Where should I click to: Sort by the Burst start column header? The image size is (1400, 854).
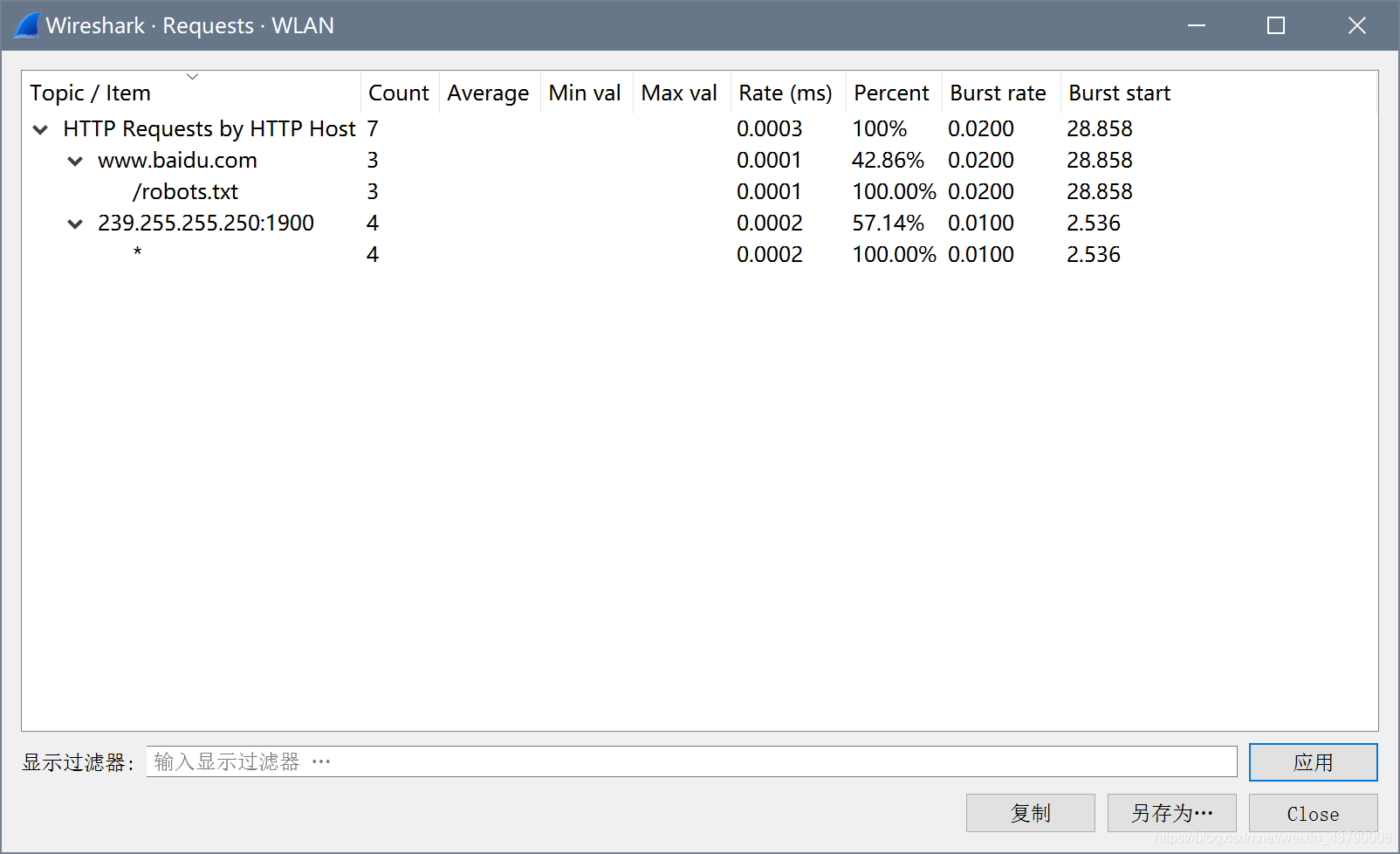pyautogui.click(x=1218, y=93)
